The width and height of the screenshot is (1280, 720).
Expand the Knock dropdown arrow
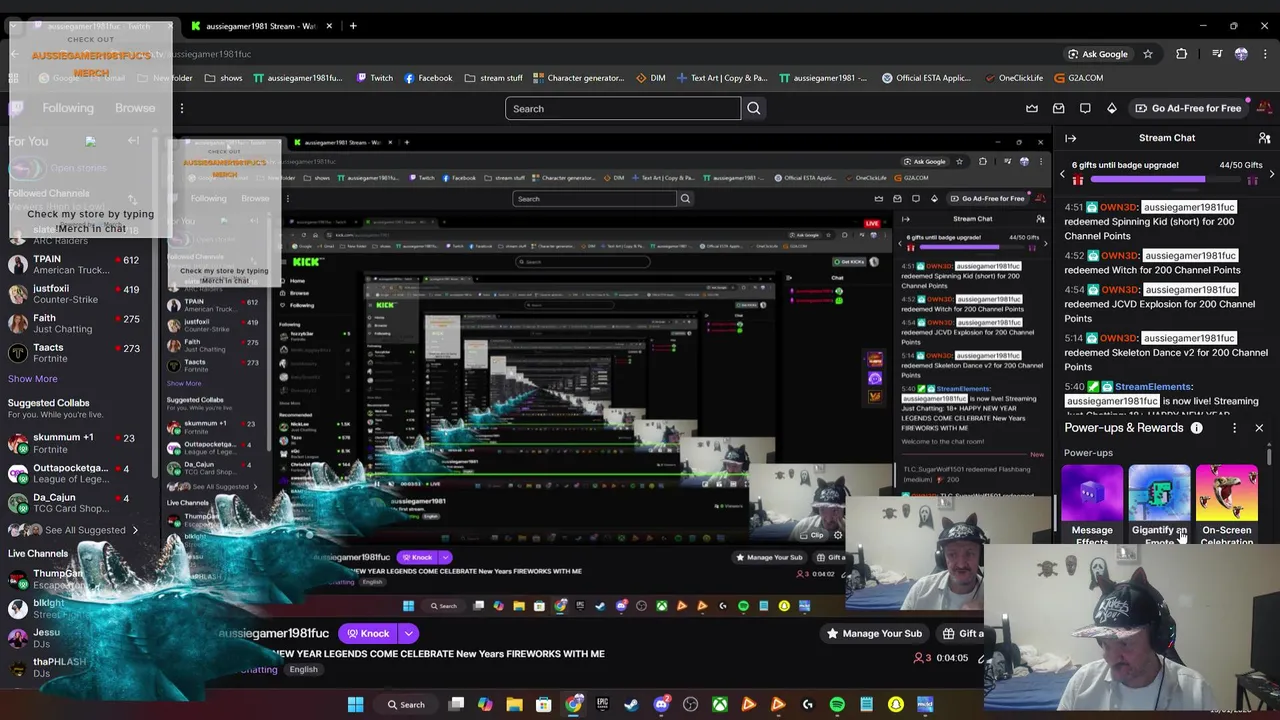408,633
